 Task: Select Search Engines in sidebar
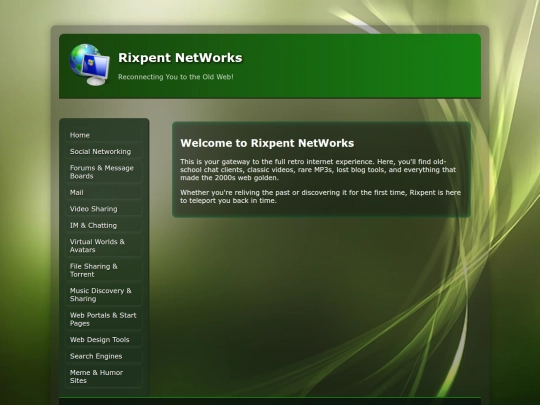(104, 356)
